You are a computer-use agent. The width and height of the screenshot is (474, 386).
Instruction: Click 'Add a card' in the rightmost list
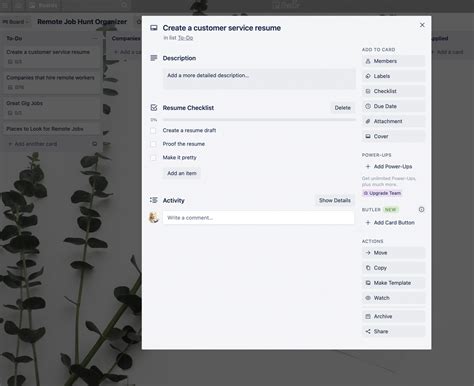click(447, 52)
